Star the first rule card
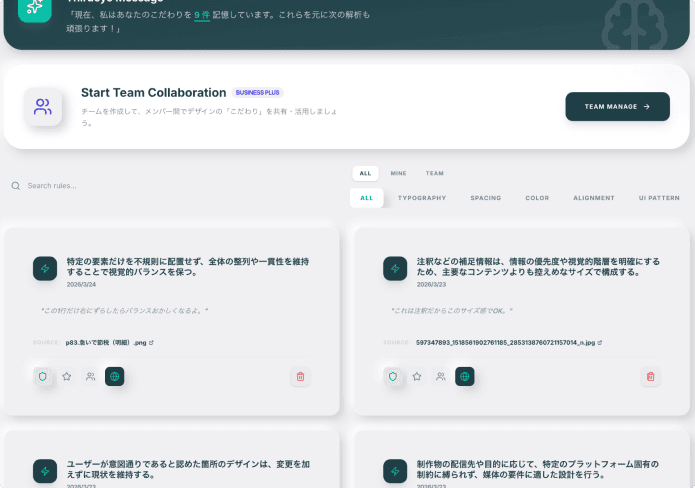This screenshot has width=695, height=488. pos(67,376)
